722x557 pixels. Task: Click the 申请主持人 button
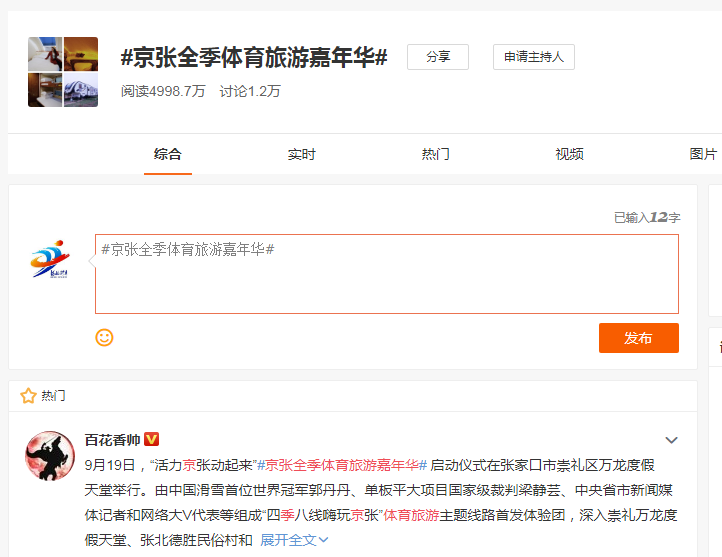pos(533,57)
